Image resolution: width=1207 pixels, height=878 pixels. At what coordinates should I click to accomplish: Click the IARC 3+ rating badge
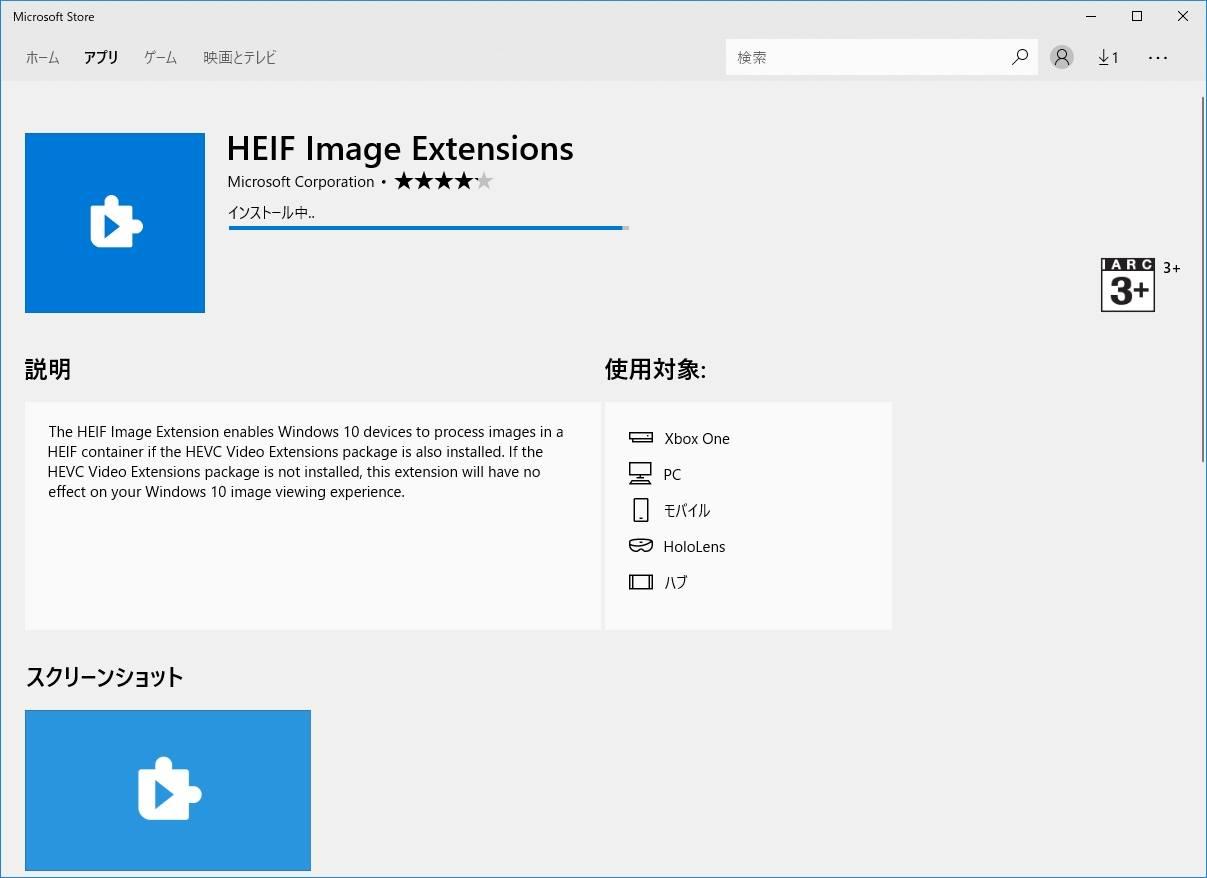click(x=1128, y=285)
